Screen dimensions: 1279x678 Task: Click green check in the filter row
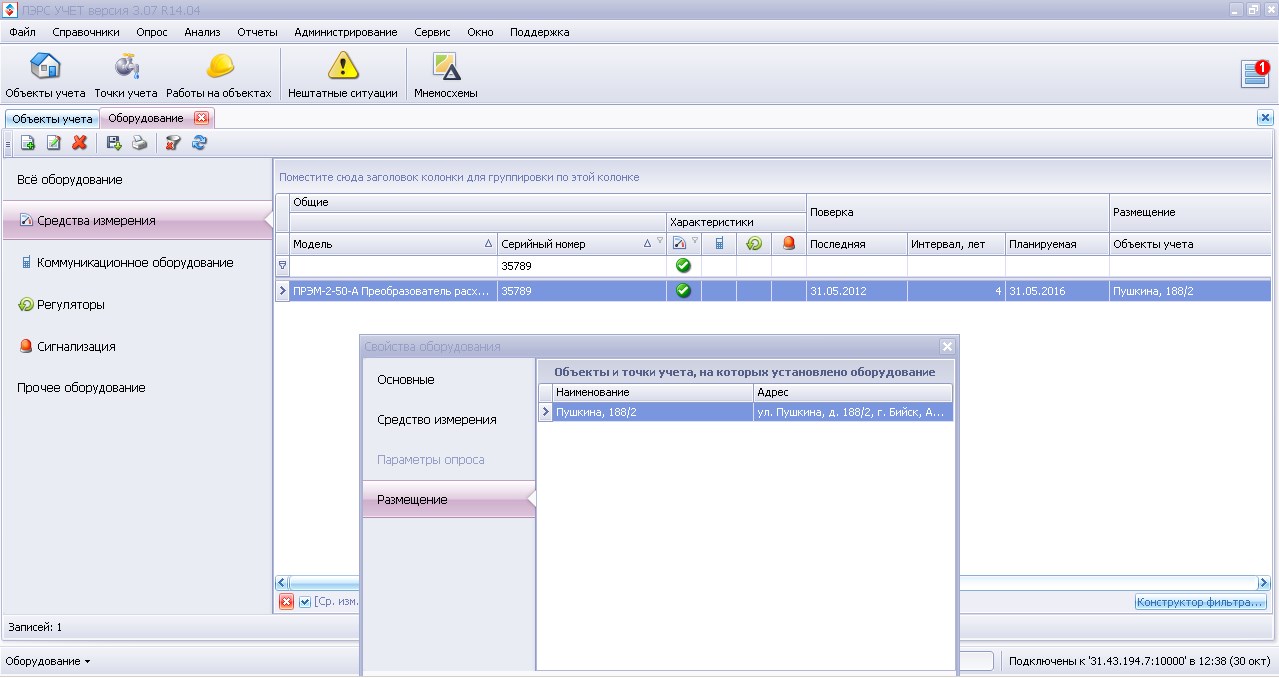pyautogui.click(x=684, y=266)
